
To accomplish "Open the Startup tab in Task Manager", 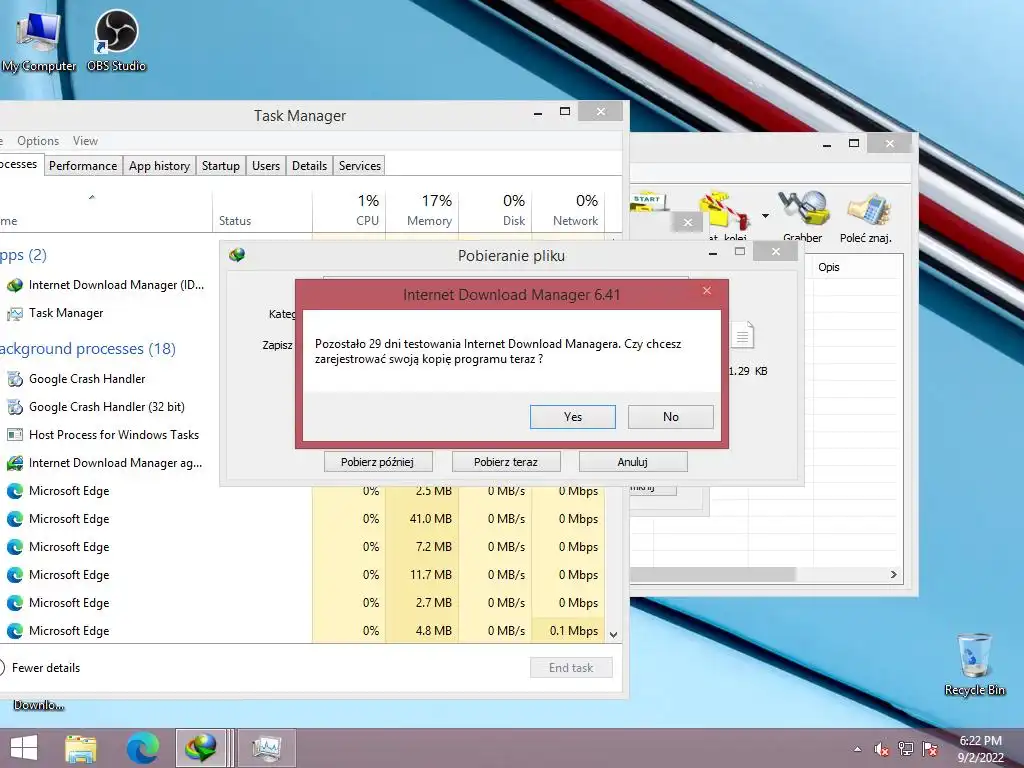I will pyautogui.click(x=221, y=166).
